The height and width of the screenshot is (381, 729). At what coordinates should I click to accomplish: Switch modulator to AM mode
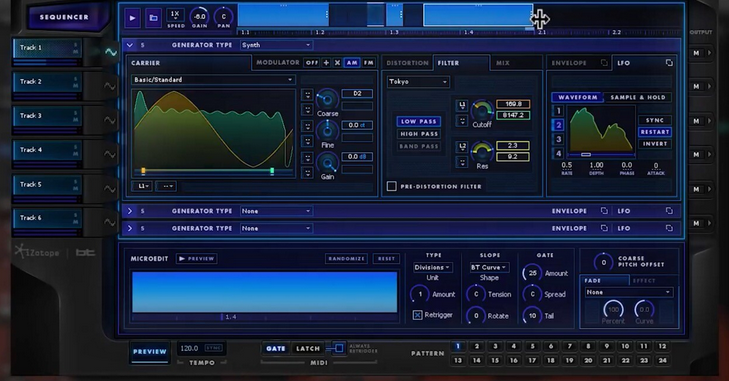[x=352, y=62]
